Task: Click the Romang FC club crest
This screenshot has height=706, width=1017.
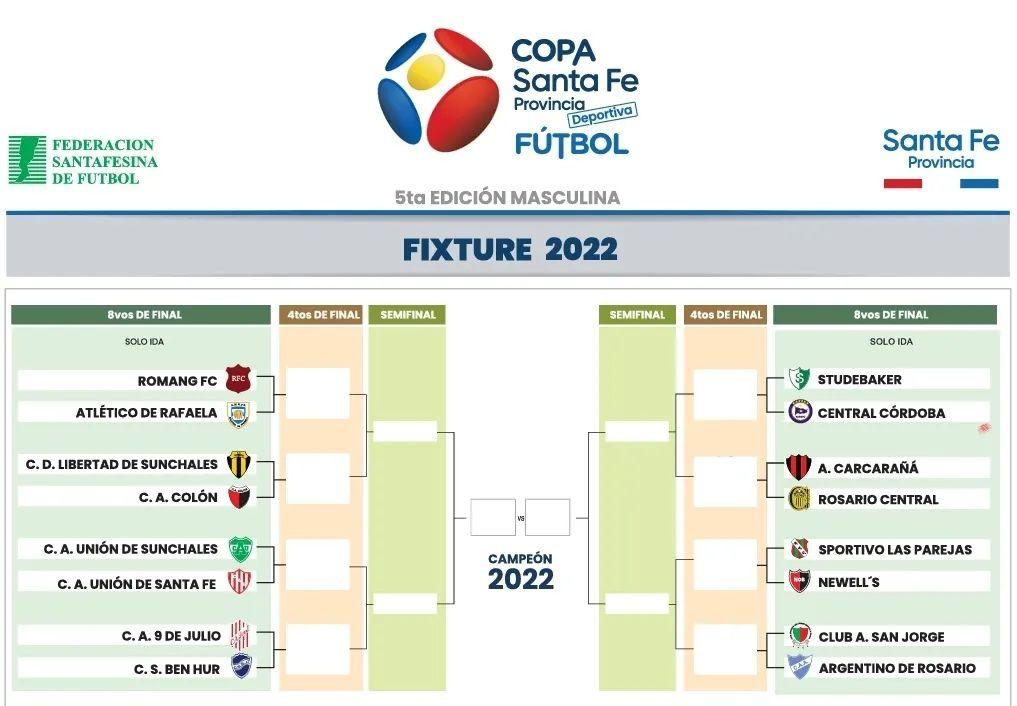Action: point(237,379)
